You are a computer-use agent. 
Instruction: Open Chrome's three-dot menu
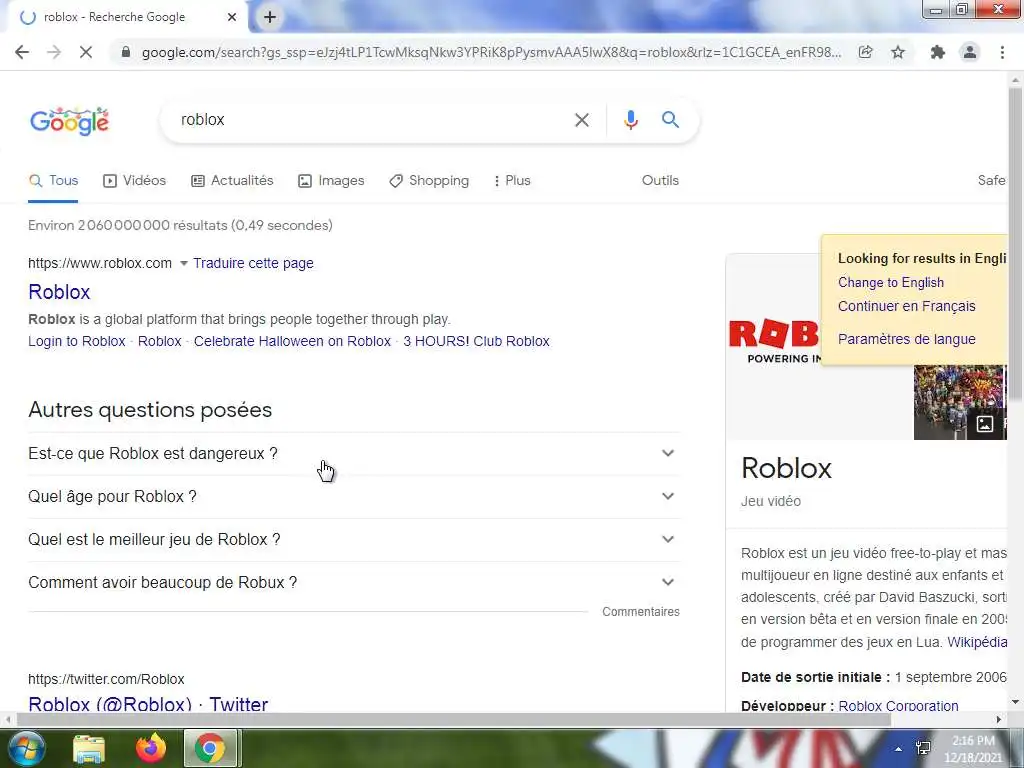(1002, 52)
